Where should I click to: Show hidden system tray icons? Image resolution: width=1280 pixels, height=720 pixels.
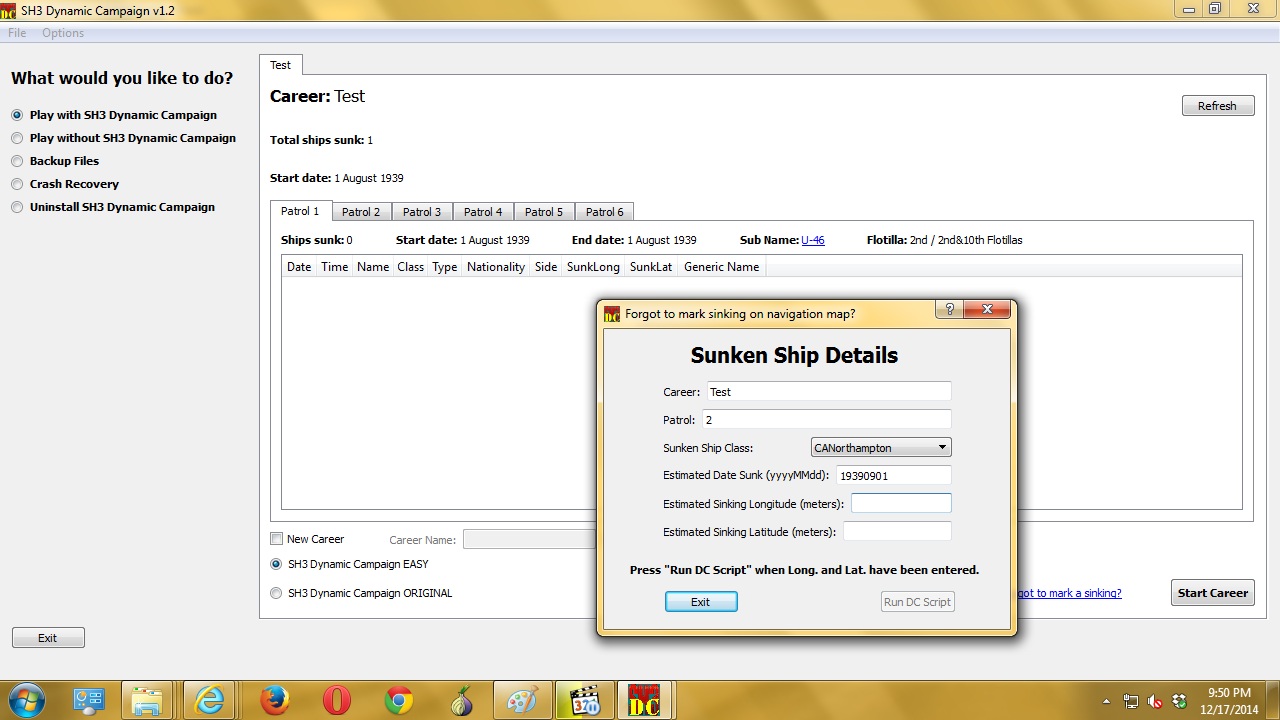tap(1106, 701)
